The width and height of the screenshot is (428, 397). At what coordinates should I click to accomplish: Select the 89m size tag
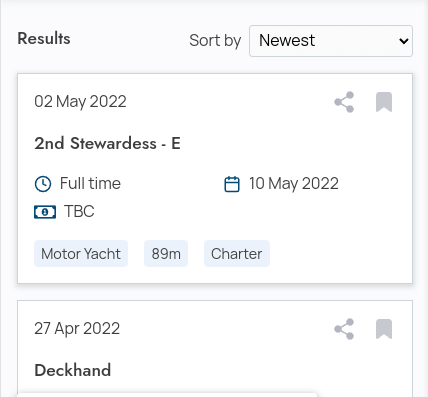coord(166,254)
